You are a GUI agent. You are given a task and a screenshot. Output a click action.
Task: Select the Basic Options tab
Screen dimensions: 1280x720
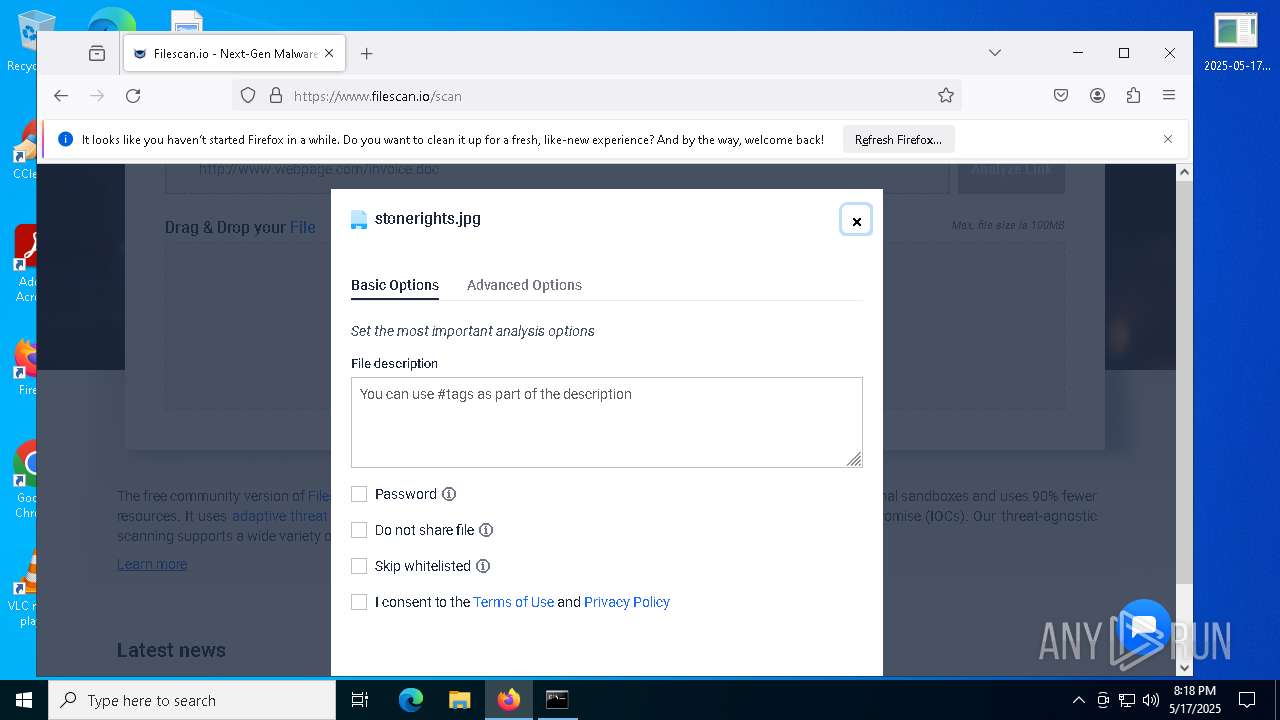coord(395,285)
